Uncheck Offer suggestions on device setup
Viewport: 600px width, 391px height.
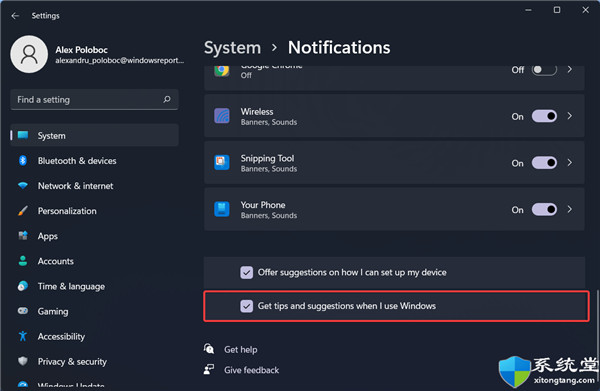click(x=246, y=272)
